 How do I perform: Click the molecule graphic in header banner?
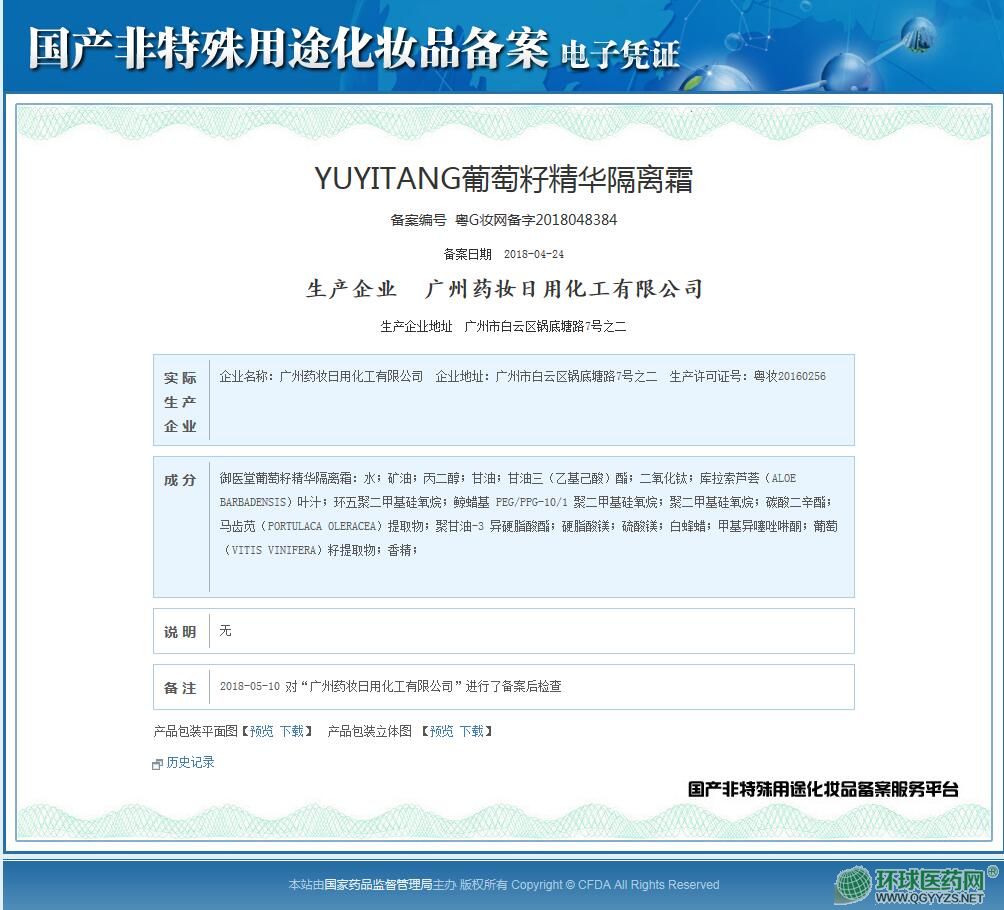coord(860,50)
